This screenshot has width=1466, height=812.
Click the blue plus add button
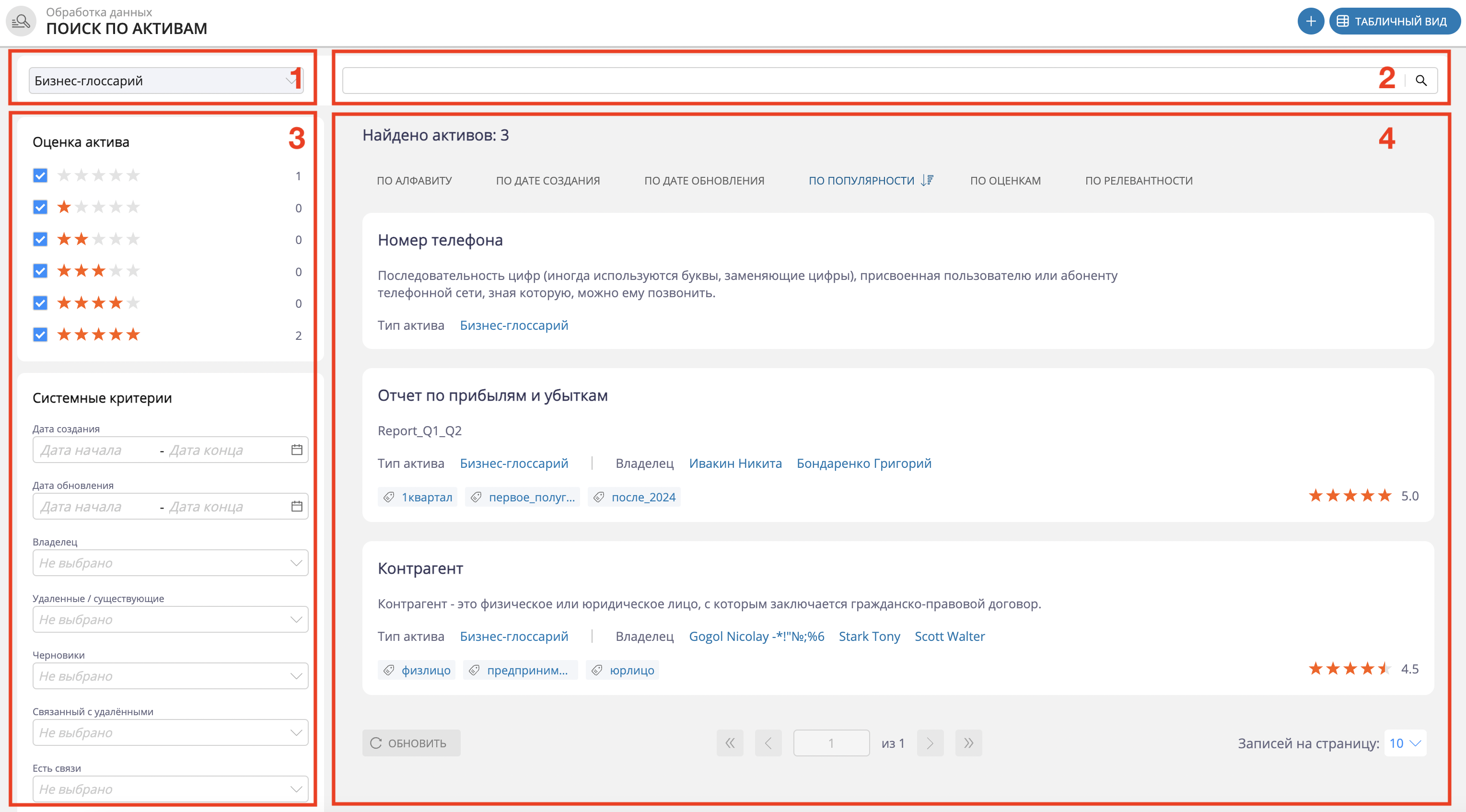pos(1311,21)
